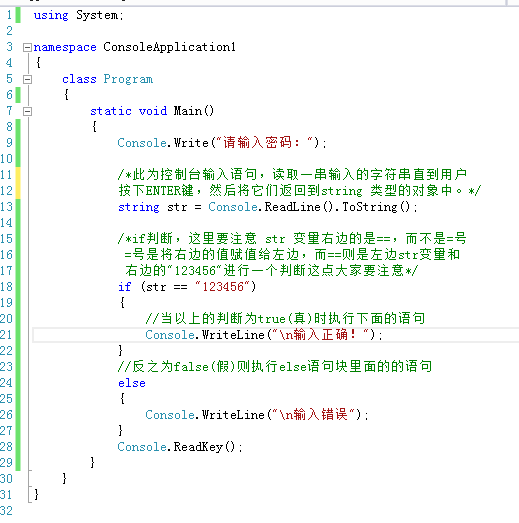Click the 'Main()' method name
The image size is (519, 523).
pyautogui.click(x=194, y=111)
